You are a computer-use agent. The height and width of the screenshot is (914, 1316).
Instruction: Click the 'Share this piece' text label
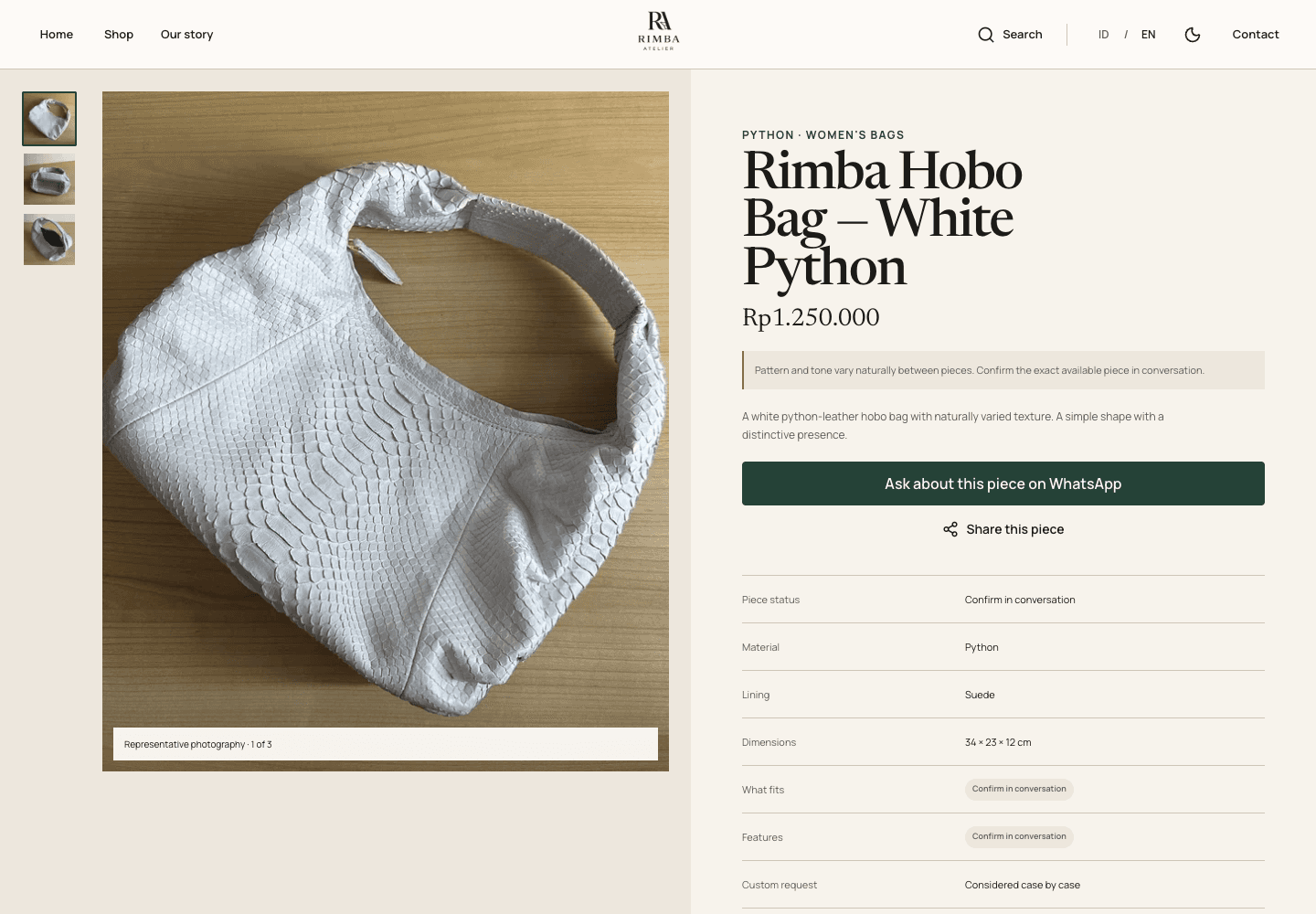[1015, 529]
